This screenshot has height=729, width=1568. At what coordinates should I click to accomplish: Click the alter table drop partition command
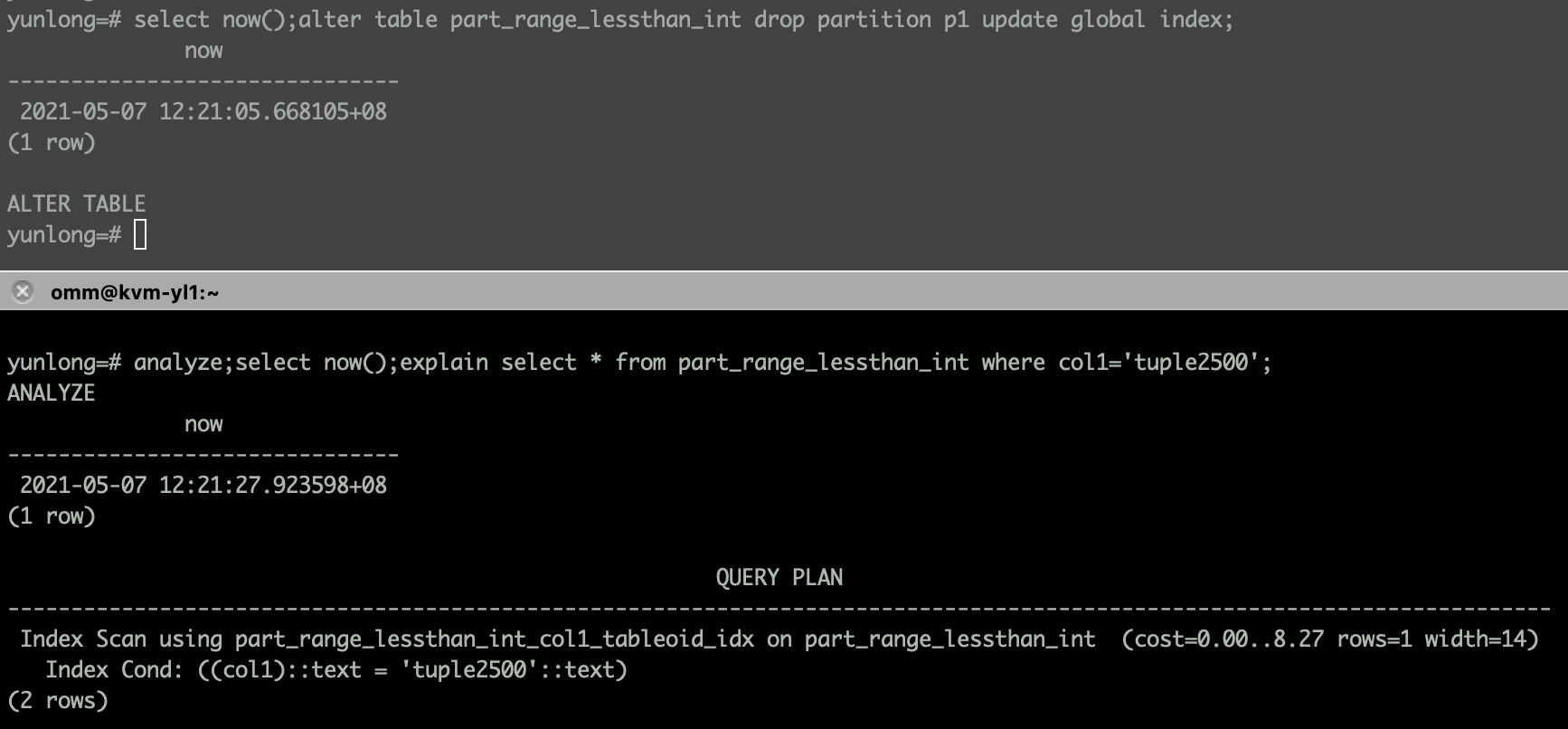(x=766, y=20)
